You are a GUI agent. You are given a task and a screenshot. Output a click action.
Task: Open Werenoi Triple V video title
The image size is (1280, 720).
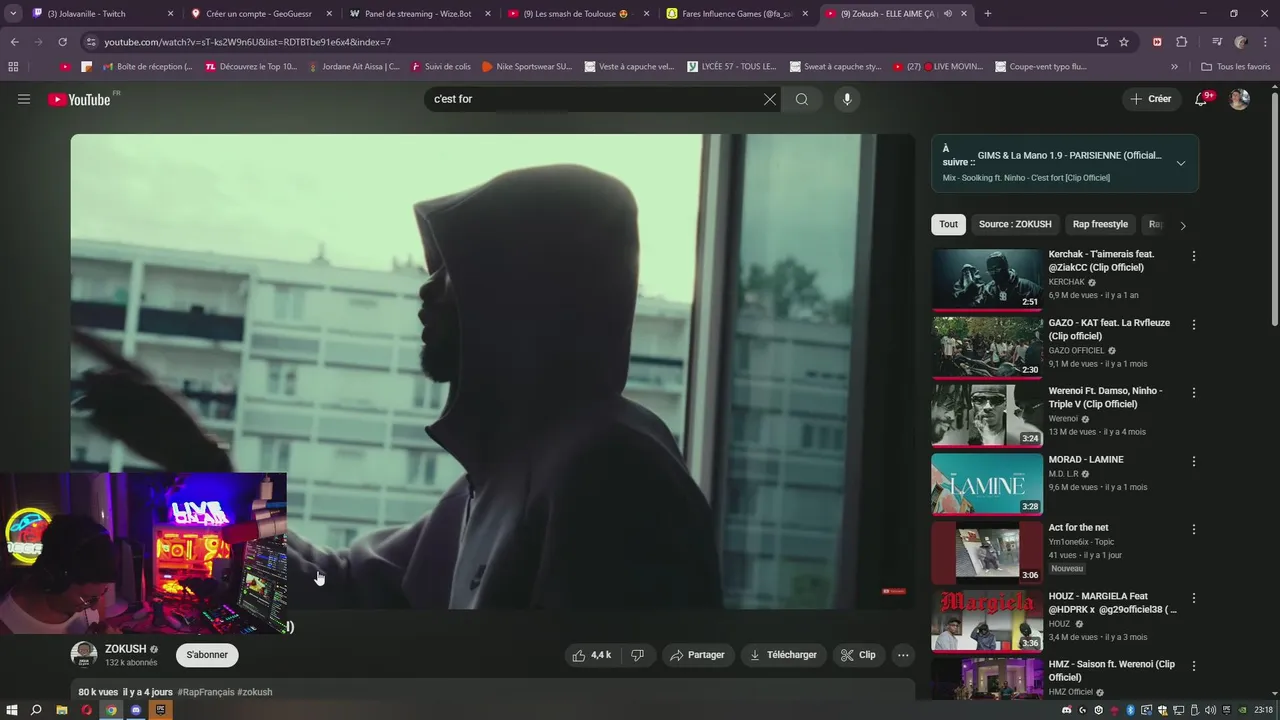point(1105,397)
